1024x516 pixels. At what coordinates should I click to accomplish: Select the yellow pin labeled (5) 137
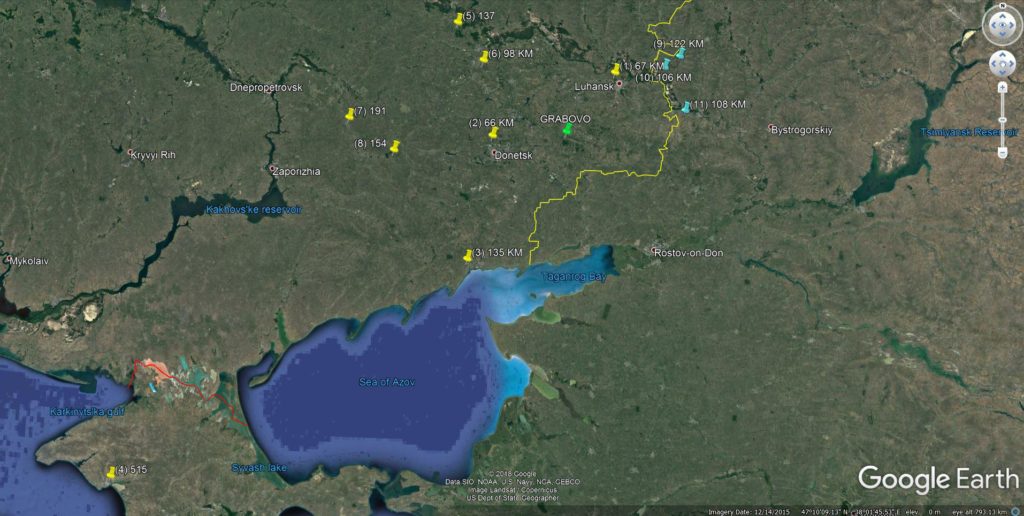click(458, 18)
